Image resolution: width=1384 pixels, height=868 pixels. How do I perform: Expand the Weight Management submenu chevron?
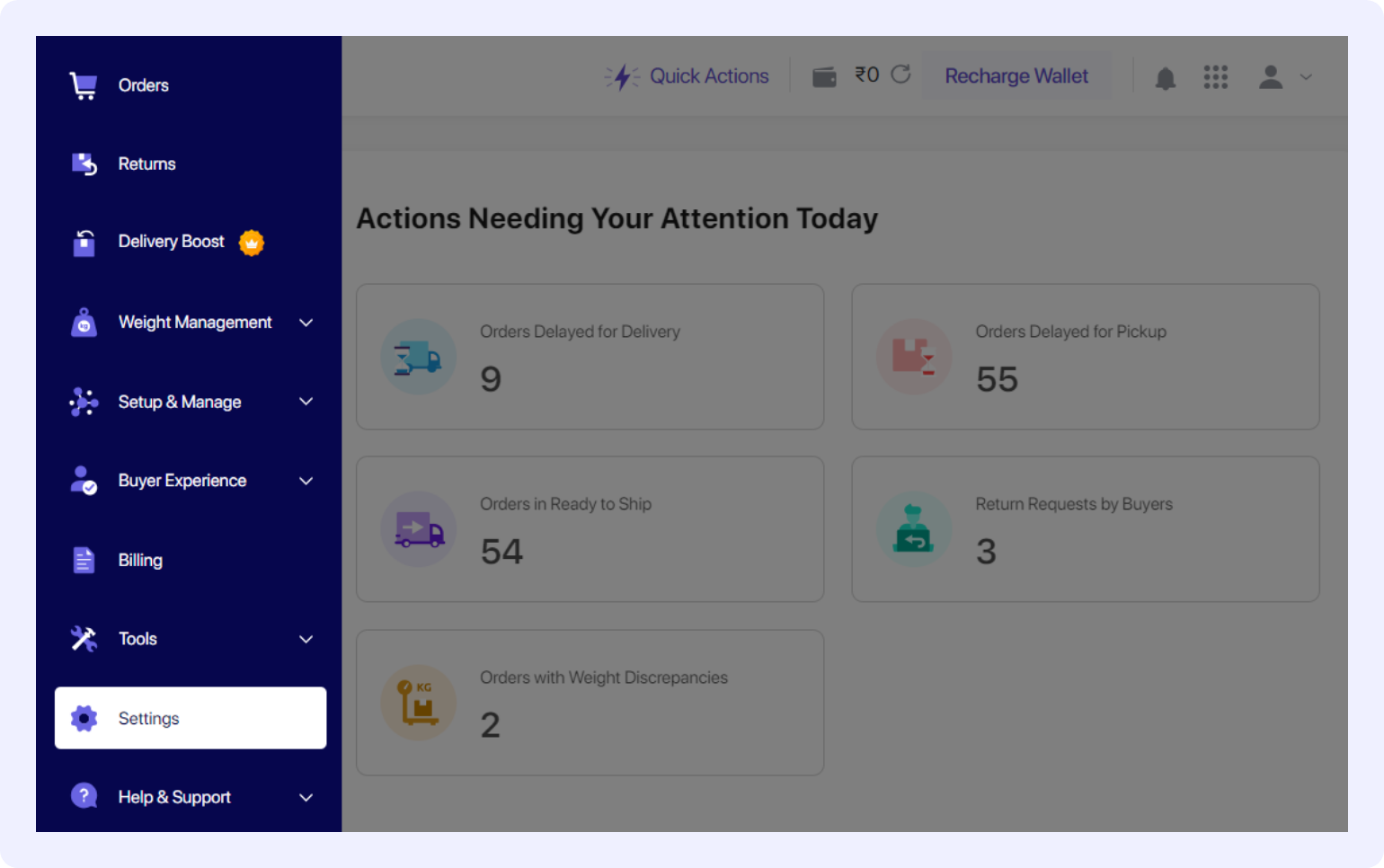(x=306, y=323)
